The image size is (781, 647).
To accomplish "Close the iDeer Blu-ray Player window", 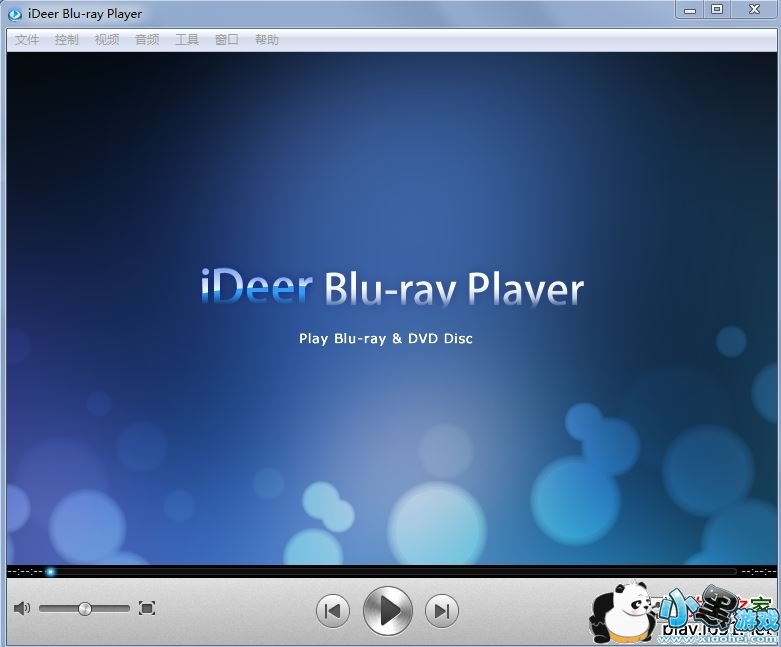I will (x=755, y=9).
